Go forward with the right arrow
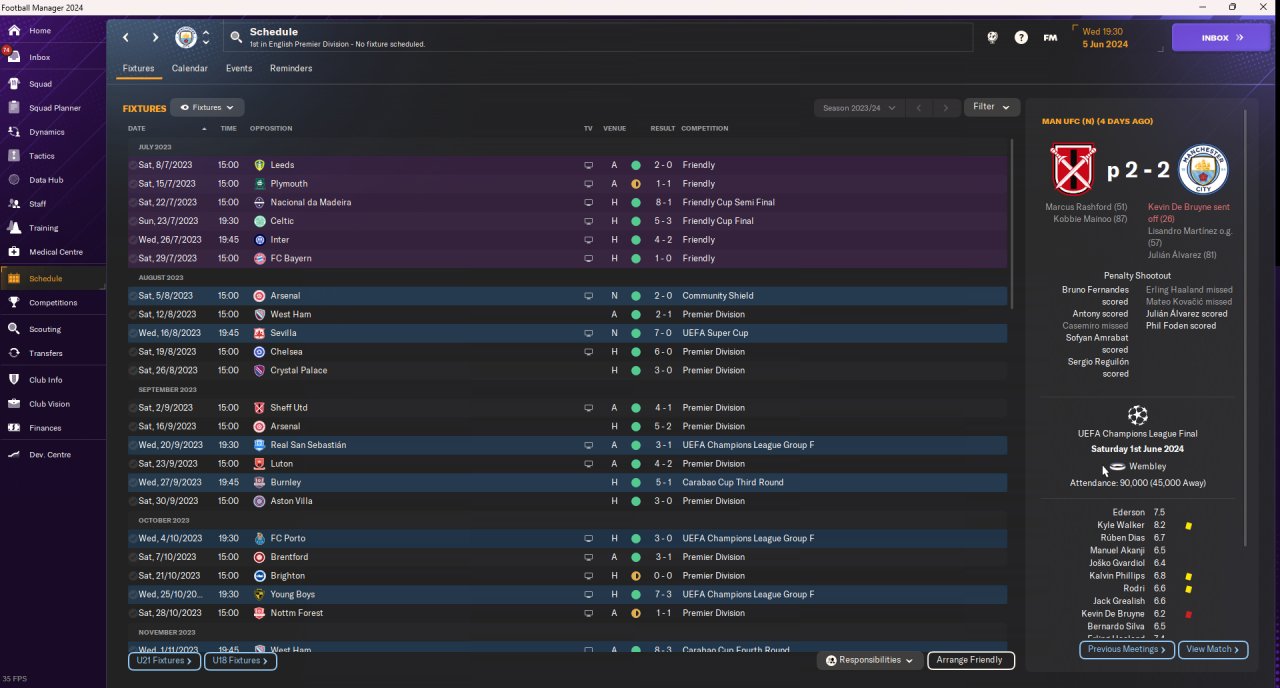 pyautogui.click(x=155, y=38)
